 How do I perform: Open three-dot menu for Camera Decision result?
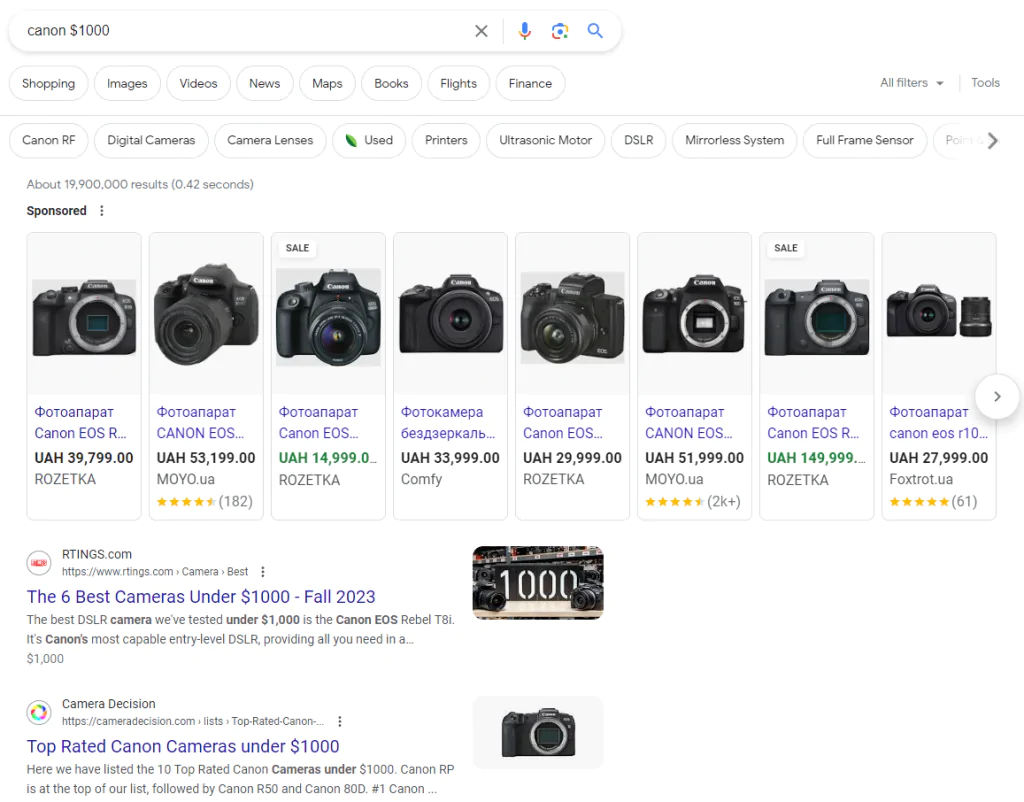click(340, 722)
